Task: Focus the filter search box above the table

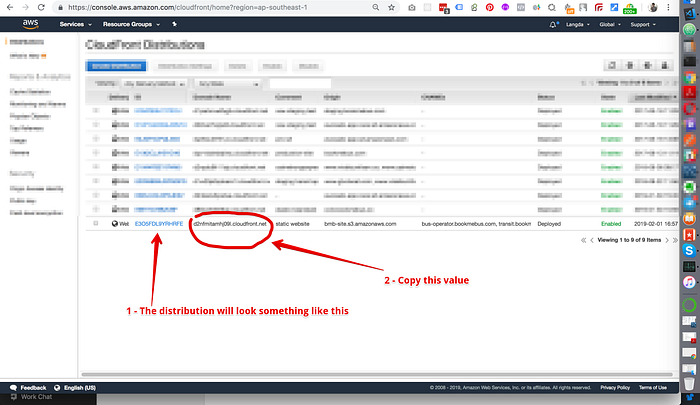Action: (300, 84)
